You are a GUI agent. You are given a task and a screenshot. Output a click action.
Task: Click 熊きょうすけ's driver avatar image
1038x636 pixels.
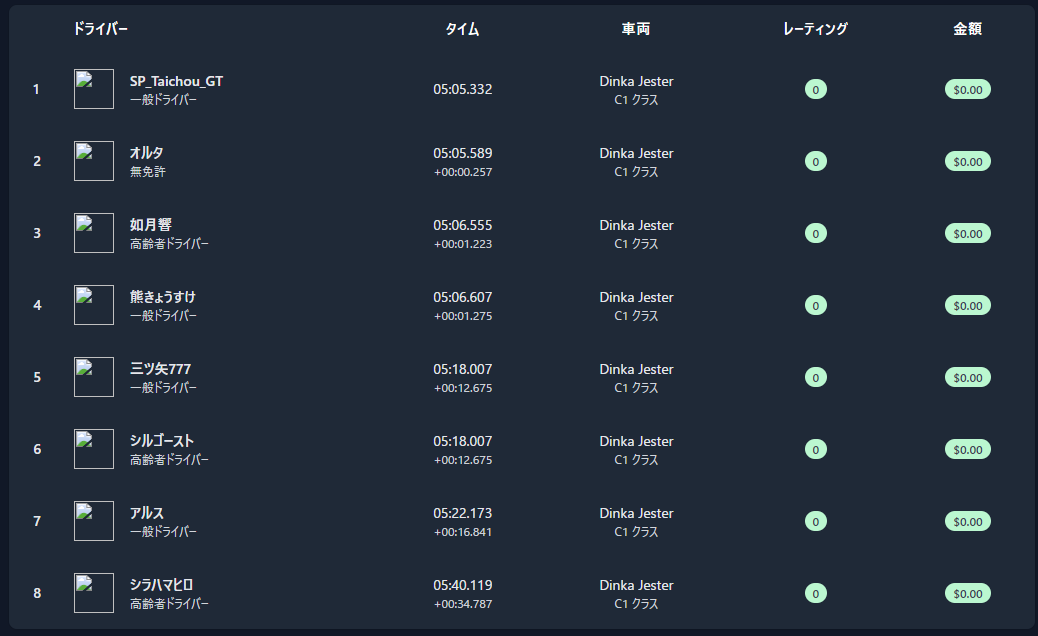(94, 305)
